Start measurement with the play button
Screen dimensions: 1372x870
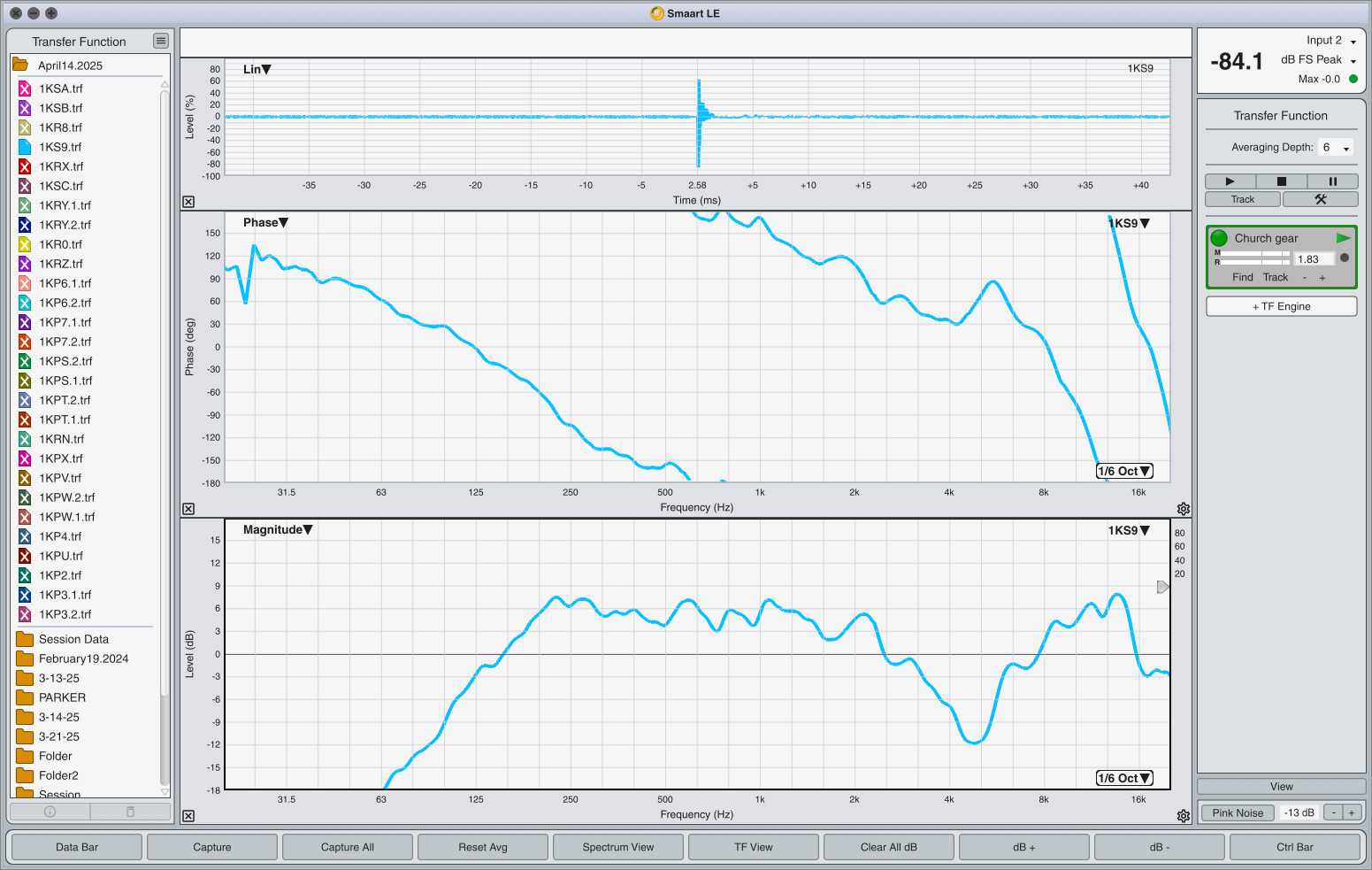[x=1230, y=181]
